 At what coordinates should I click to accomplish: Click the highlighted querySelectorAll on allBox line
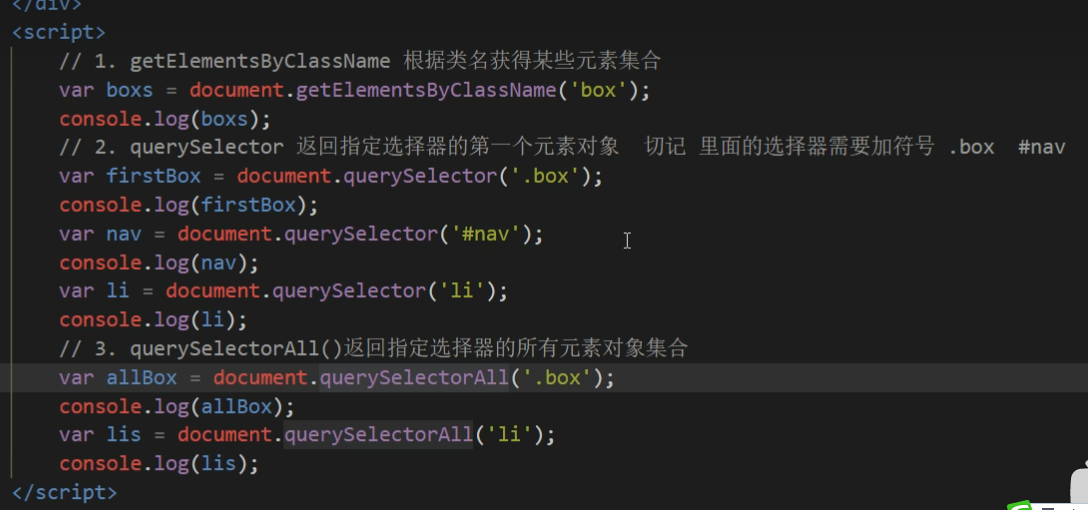pyautogui.click(x=414, y=377)
